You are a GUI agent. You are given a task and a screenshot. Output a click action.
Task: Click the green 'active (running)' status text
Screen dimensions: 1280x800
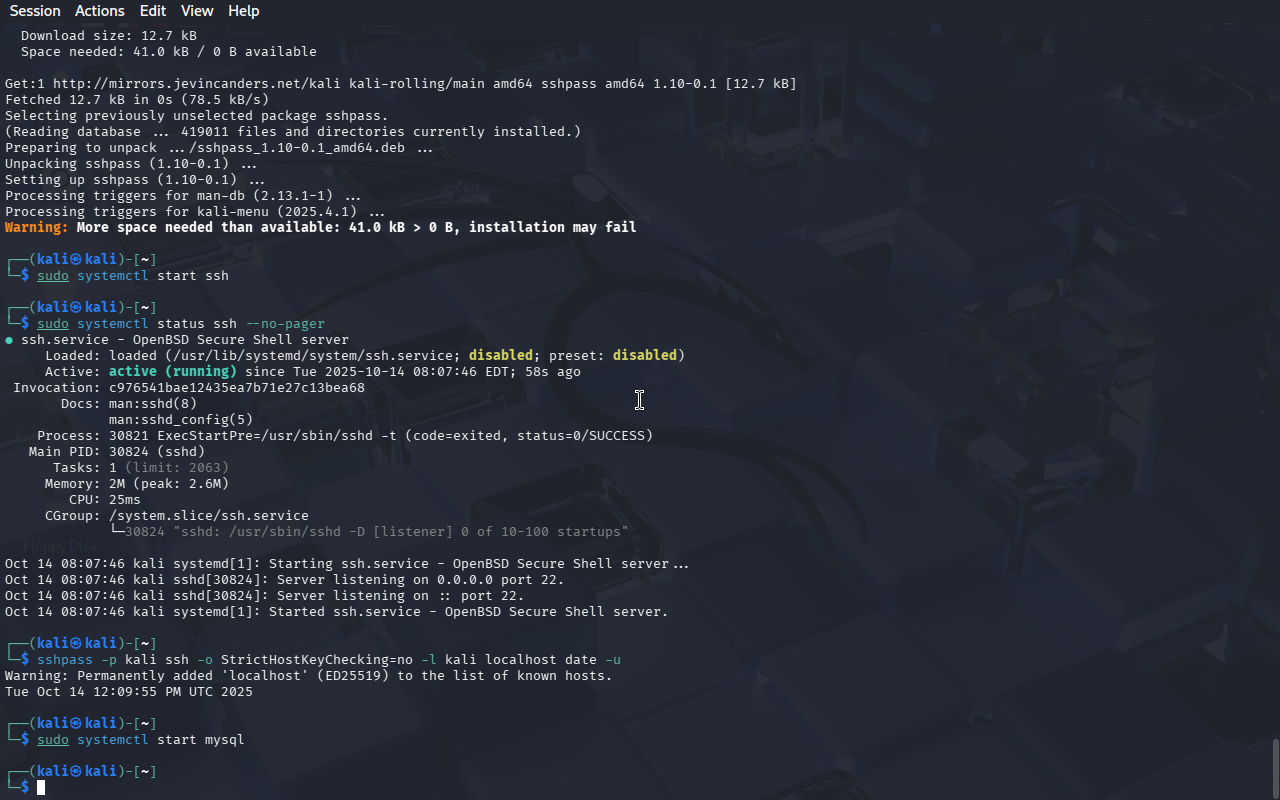[173, 372]
